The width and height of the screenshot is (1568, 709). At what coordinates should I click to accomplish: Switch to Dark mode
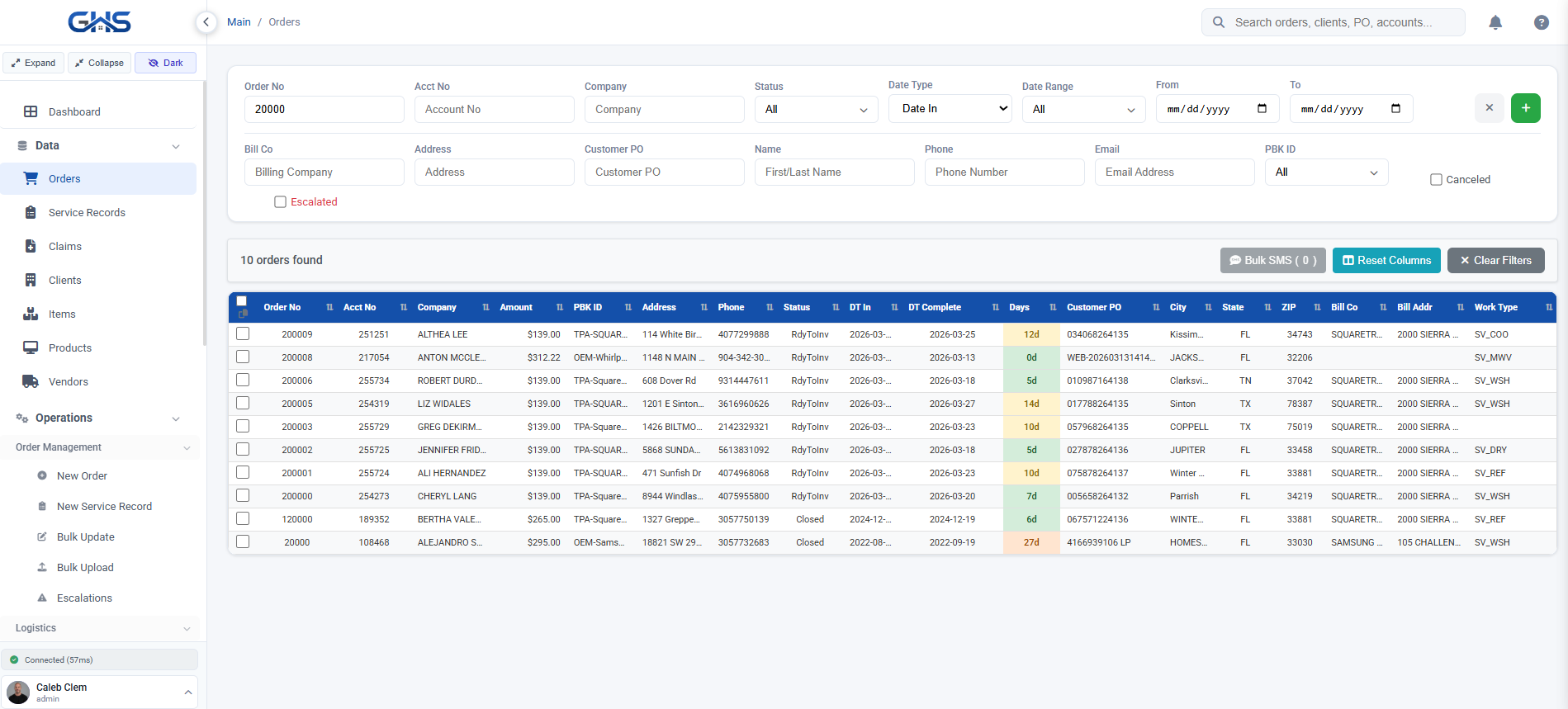(x=165, y=63)
